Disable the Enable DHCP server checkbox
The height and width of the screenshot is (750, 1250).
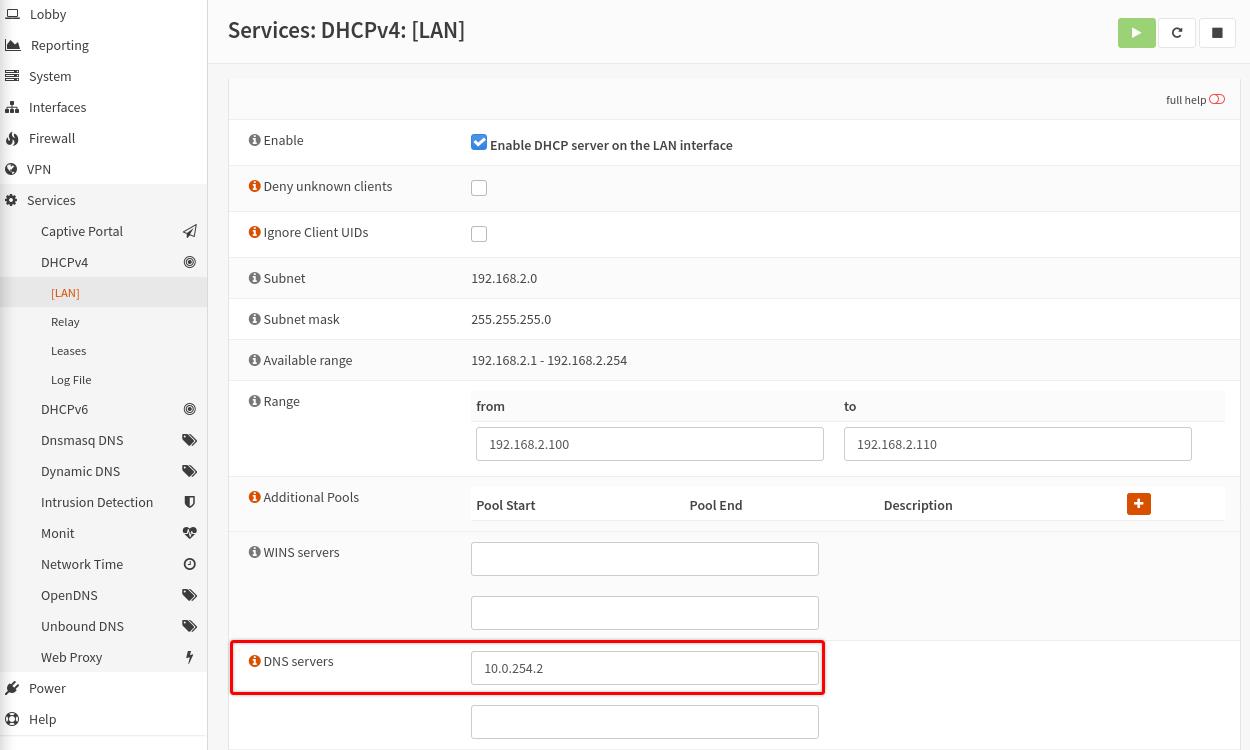coord(479,142)
